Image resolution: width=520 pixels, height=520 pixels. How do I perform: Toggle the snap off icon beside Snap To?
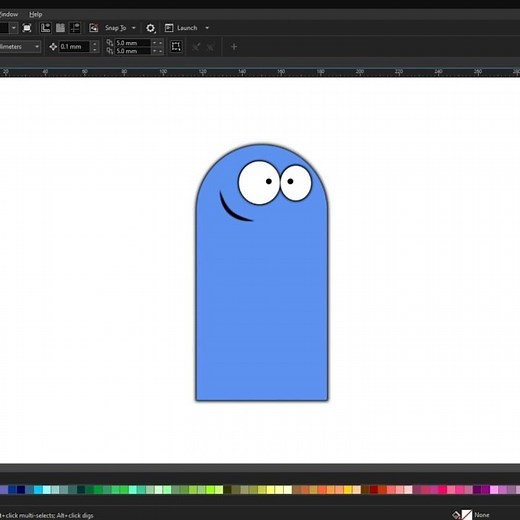click(93, 28)
